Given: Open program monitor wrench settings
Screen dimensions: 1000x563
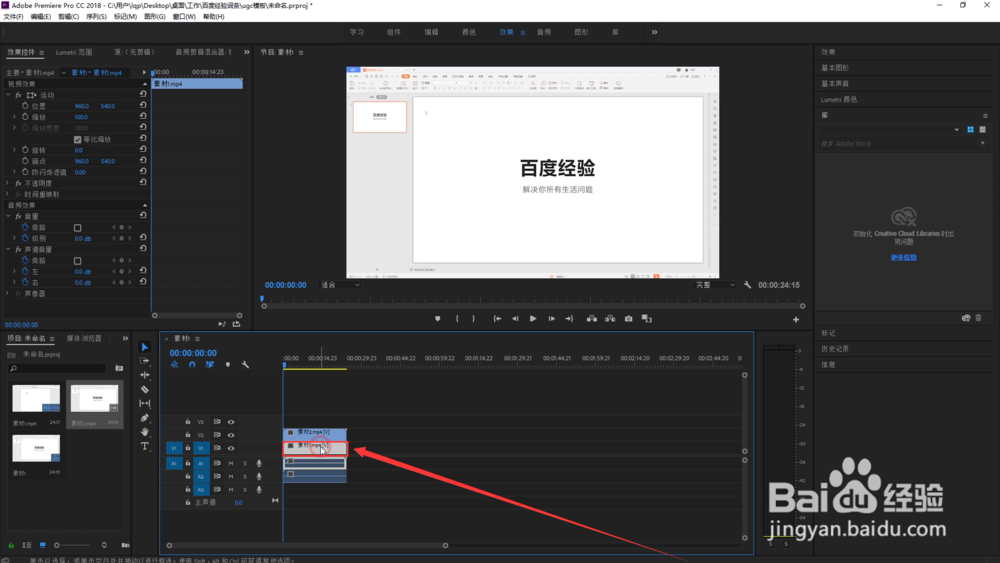Looking at the screenshot, I should (747, 285).
